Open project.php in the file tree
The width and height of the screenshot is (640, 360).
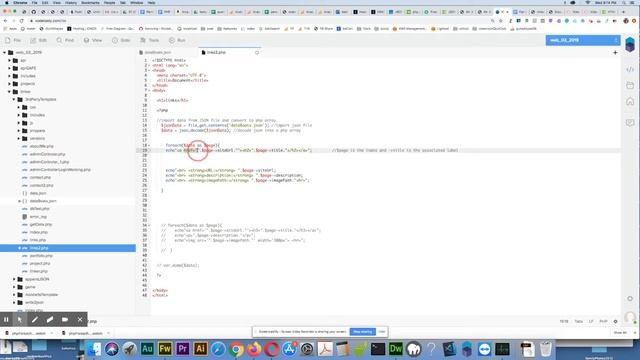[x=40, y=264]
